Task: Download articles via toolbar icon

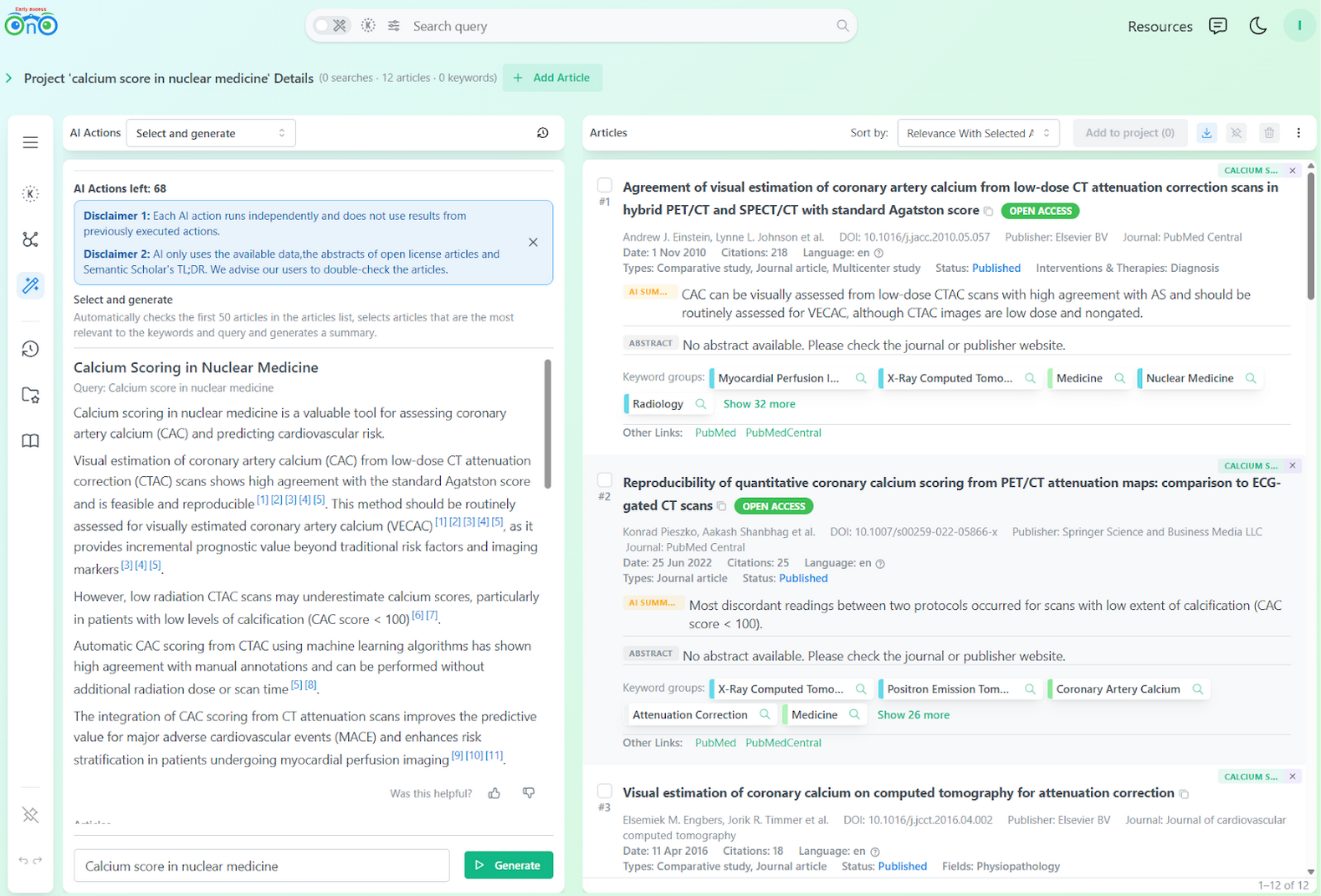Action: (x=1206, y=133)
